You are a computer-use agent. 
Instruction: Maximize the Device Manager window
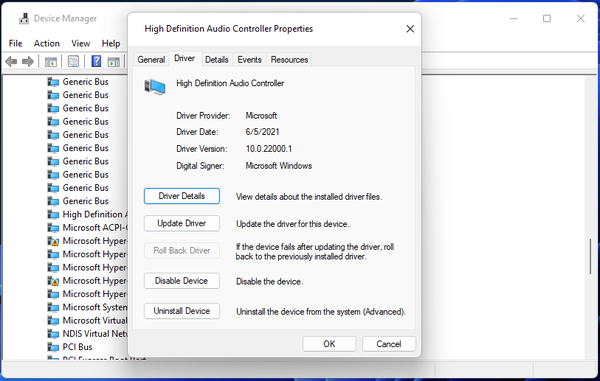point(547,18)
